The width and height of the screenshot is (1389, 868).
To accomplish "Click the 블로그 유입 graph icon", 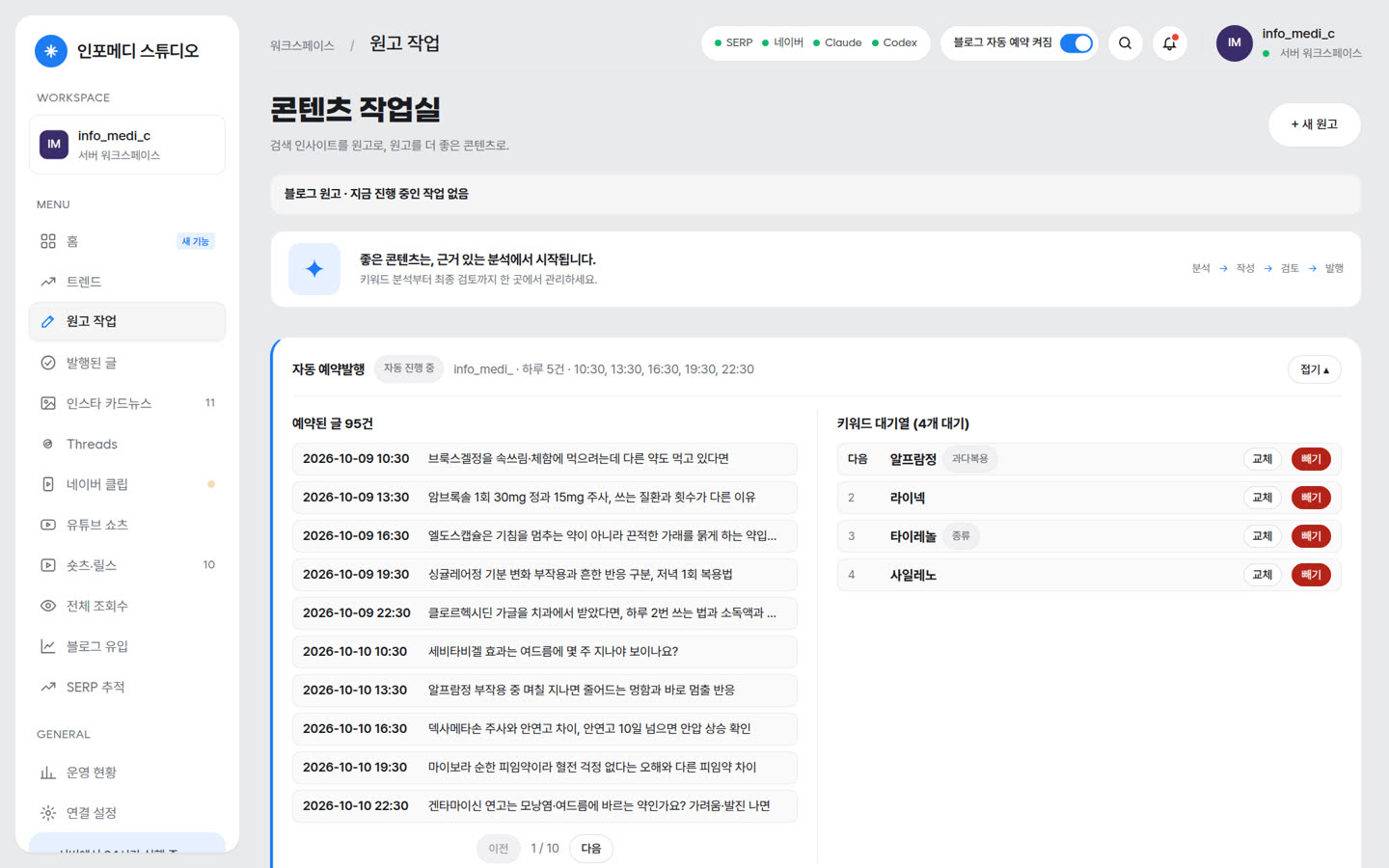I will point(48,646).
